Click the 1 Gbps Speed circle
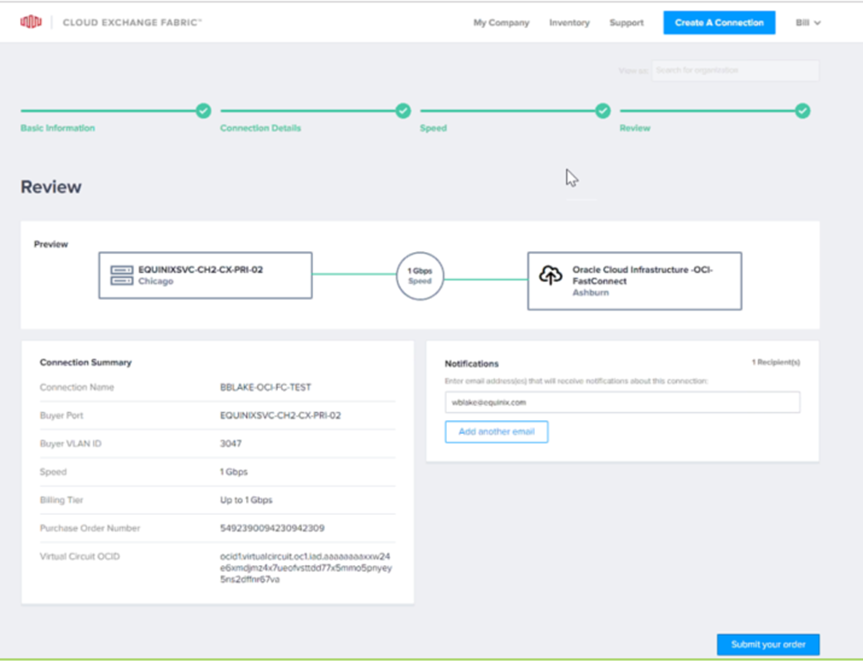 tap(420, 276)
